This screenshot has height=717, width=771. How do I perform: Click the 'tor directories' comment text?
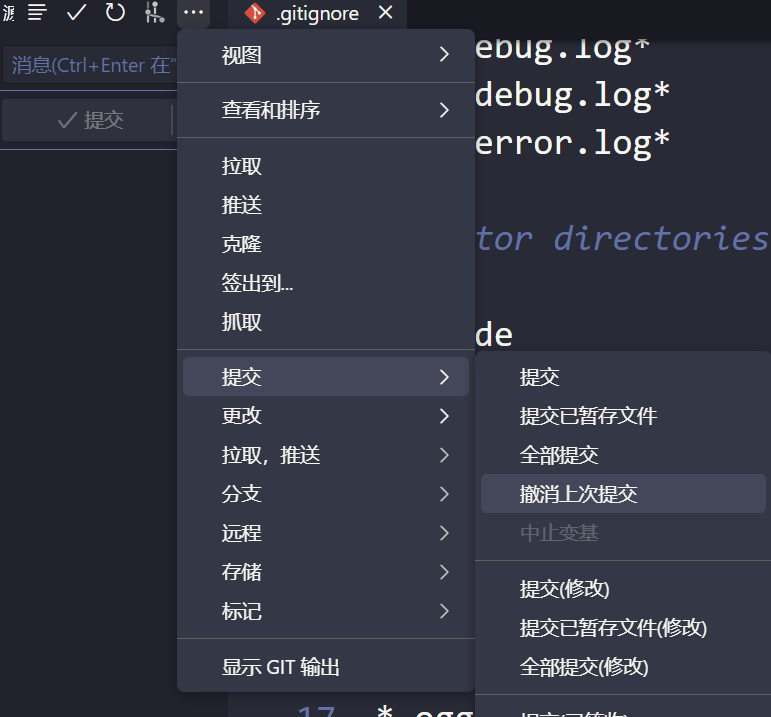[x=623, y=238]
